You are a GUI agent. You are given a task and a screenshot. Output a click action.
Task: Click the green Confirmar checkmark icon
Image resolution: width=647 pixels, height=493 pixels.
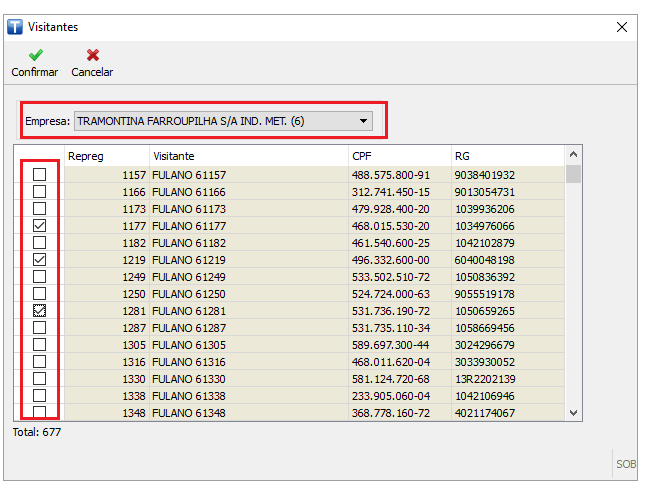pos(35,55)
